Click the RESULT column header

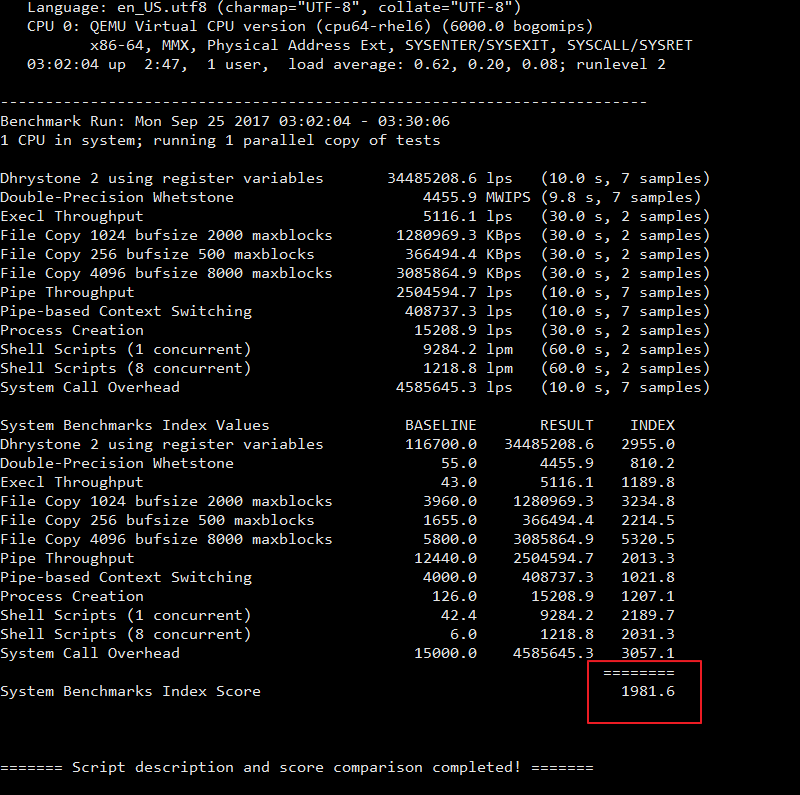tap(567, 425)
